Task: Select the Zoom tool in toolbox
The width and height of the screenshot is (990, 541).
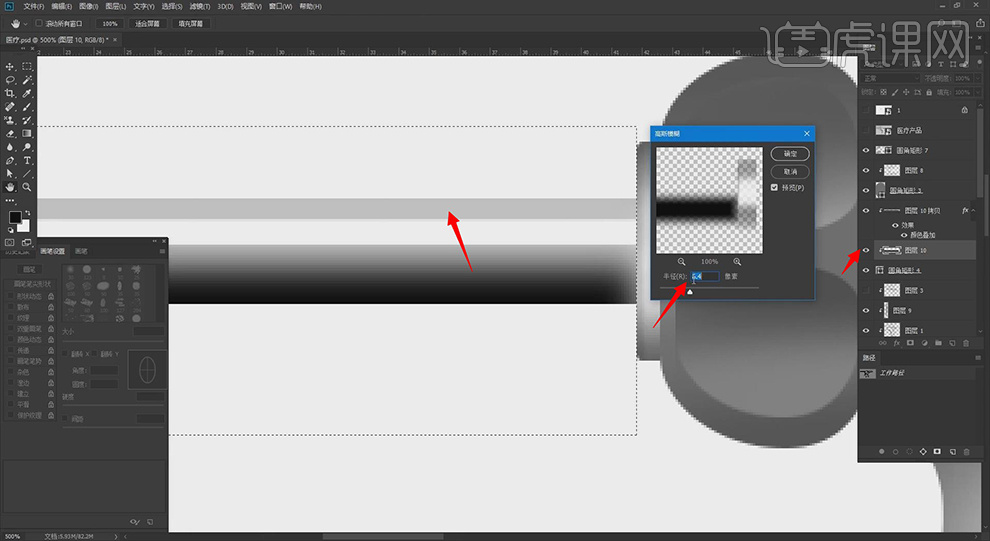Action: coord(27,187)
